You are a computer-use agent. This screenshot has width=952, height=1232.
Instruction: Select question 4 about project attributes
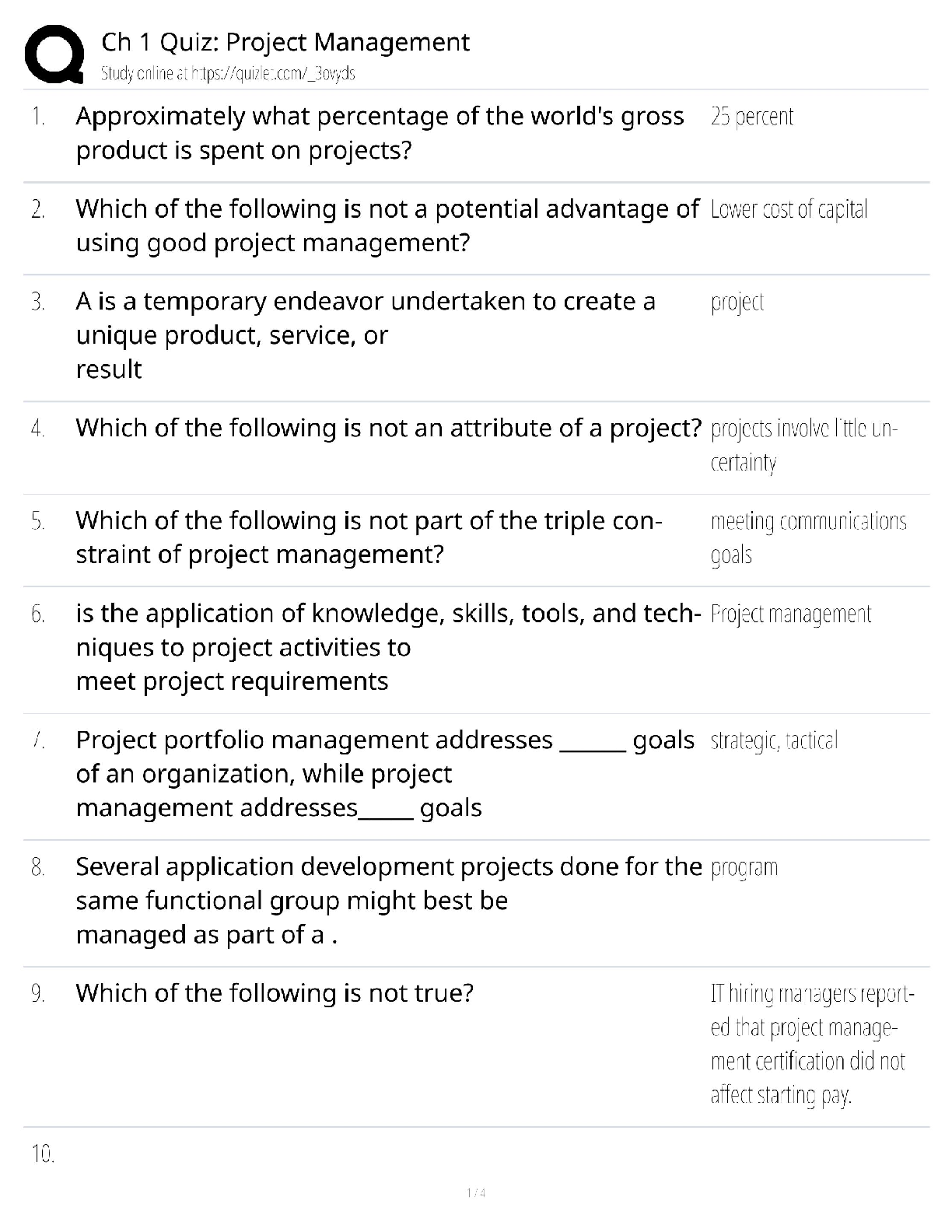point(389,428)
